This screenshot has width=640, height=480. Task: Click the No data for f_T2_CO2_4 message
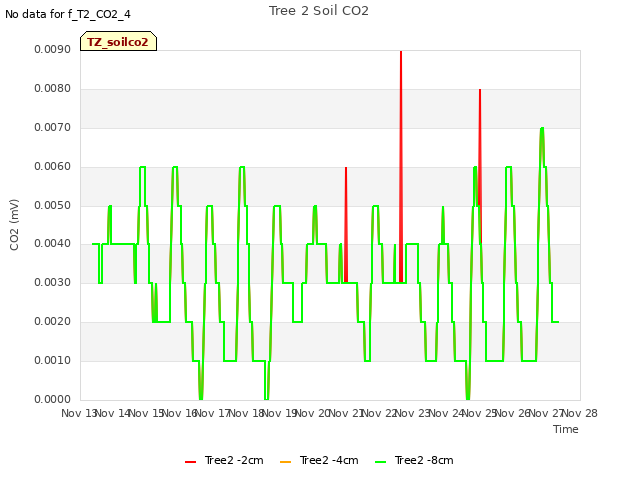point(68,14)
